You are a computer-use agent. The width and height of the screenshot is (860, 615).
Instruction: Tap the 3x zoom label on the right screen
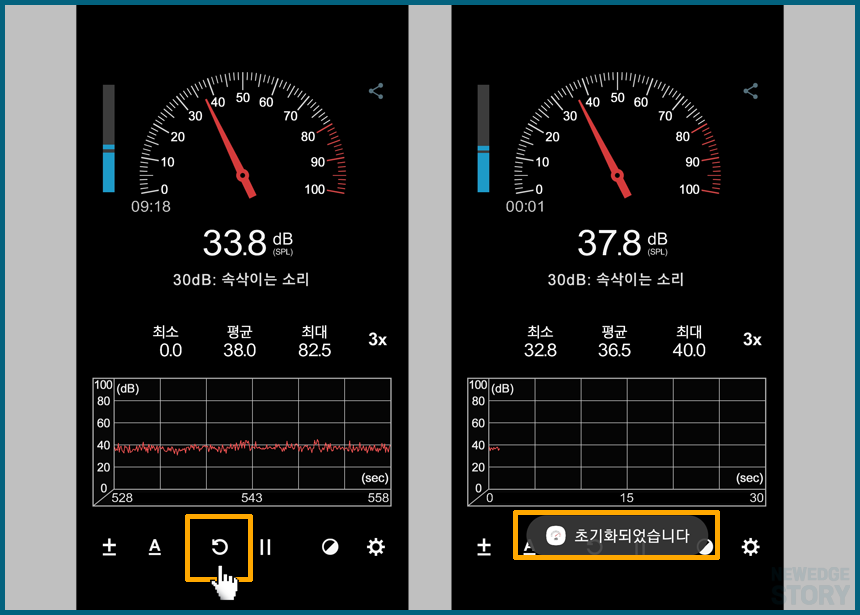(x=752, y=340)
